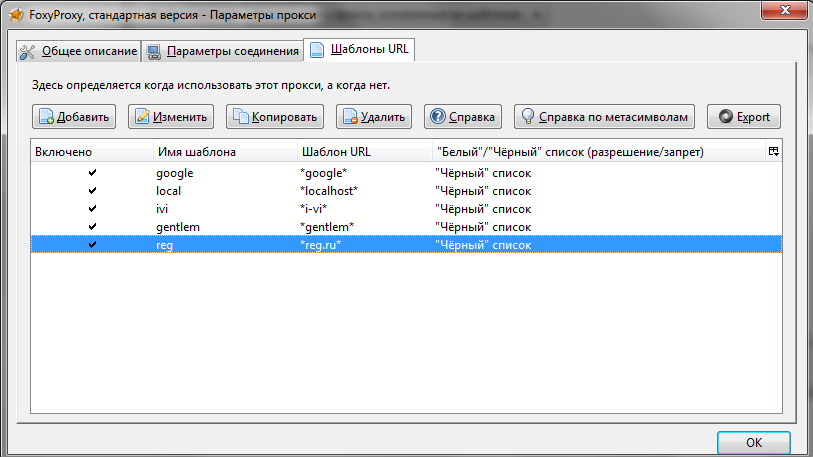Click the *google* URL pattern cell
Screen dimensions: 813x457
click(x=324, y=173)
